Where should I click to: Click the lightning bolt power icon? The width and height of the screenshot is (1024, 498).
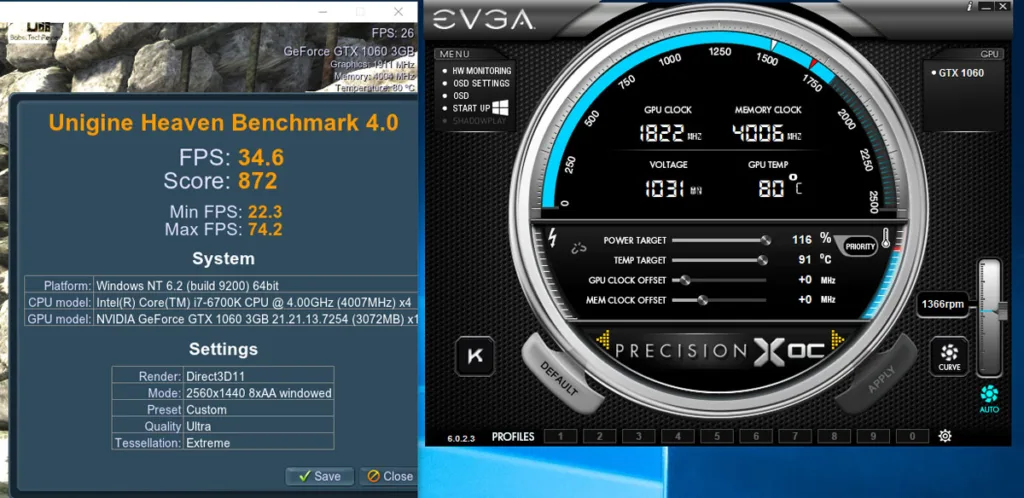pos(552,238)
